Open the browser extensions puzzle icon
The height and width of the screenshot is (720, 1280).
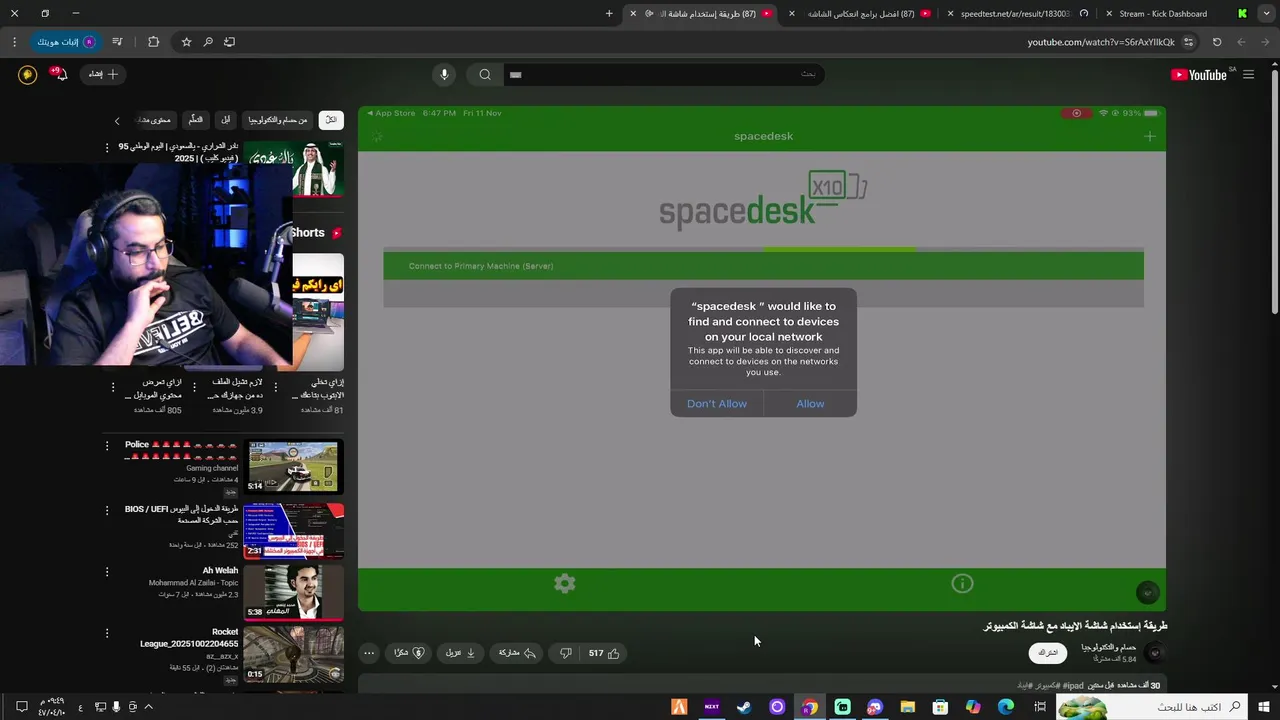coord(153,42)
